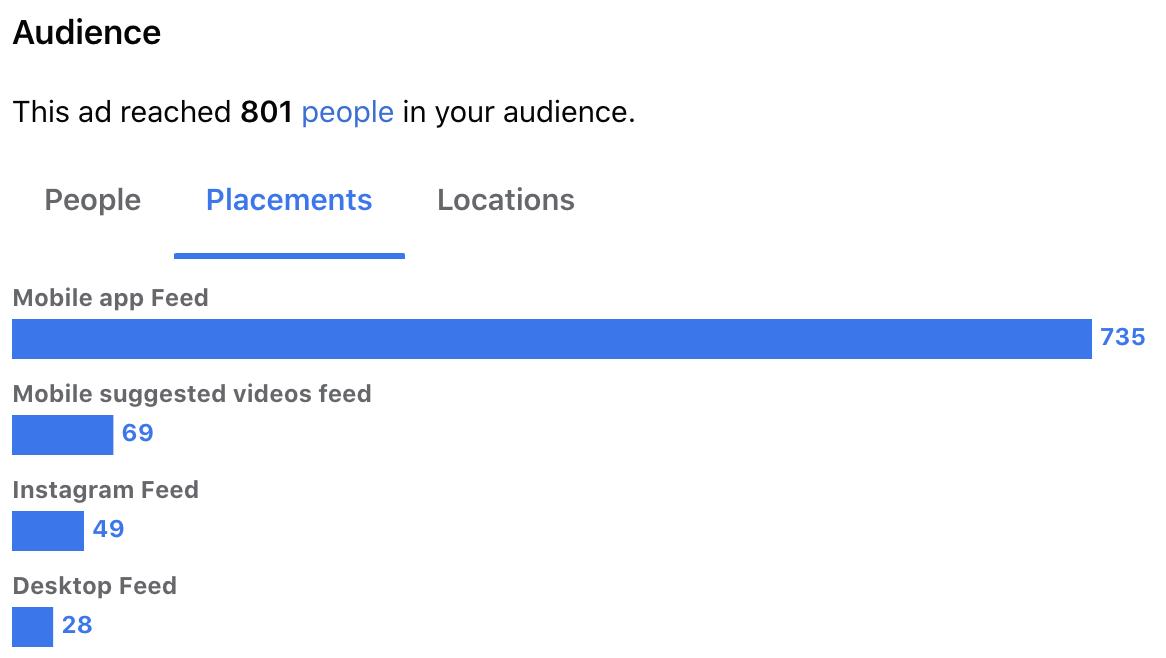This screenshot has width=1166, height=658.
Task: Open the Locations tab
Action: pyautogui.click(x=505, y=200)
